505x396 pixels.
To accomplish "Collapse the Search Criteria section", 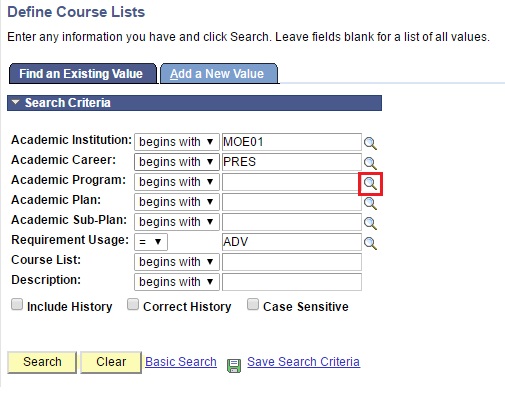I will (15, 102).
